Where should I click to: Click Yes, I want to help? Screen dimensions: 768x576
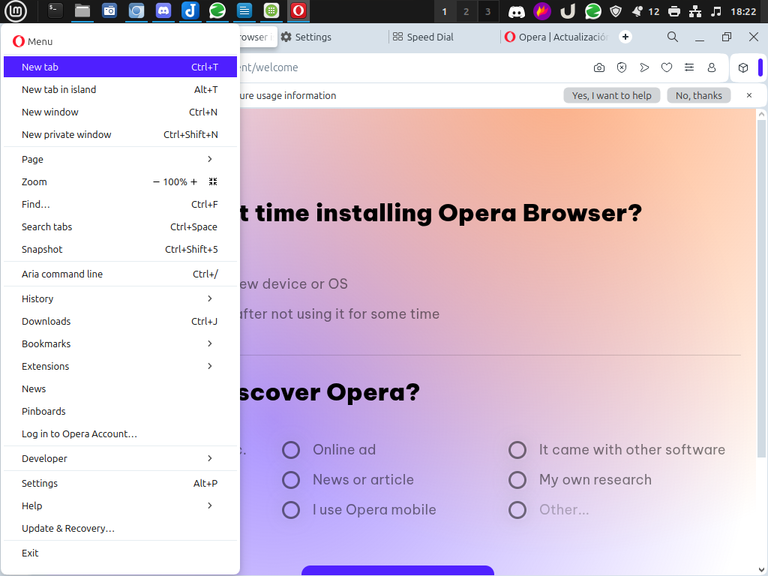pyautogui.click(x=612, y=96)
